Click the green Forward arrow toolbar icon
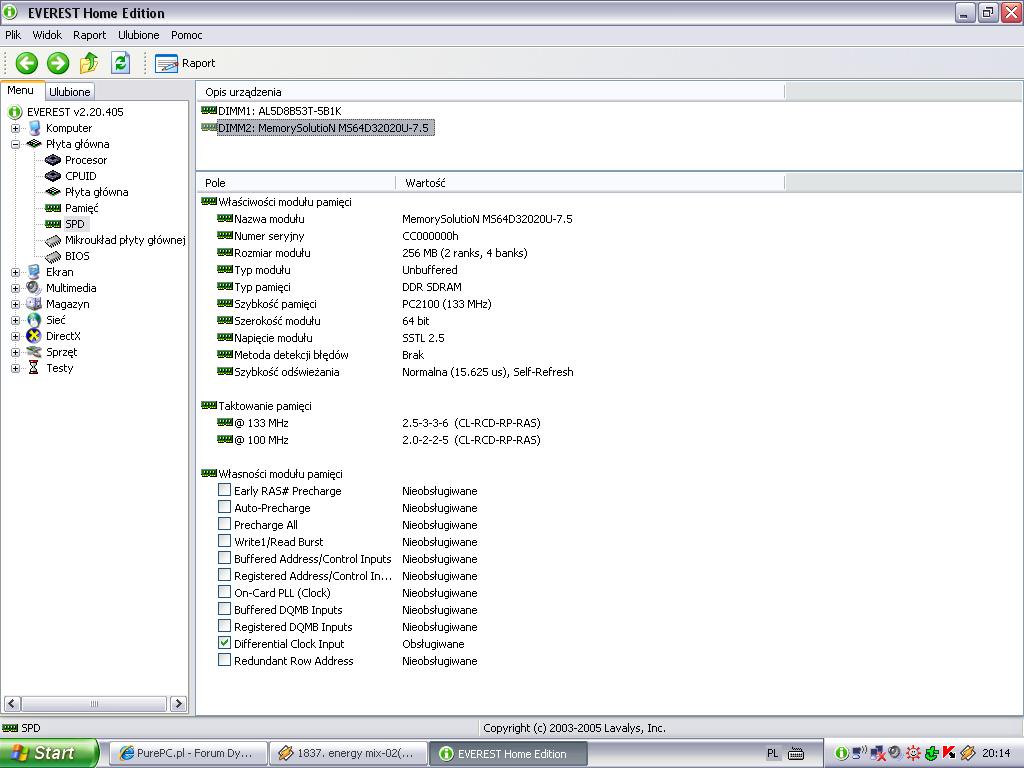The width and height of the screenshot is (1024, 768). pyautogui.click(x=58, y=63)
